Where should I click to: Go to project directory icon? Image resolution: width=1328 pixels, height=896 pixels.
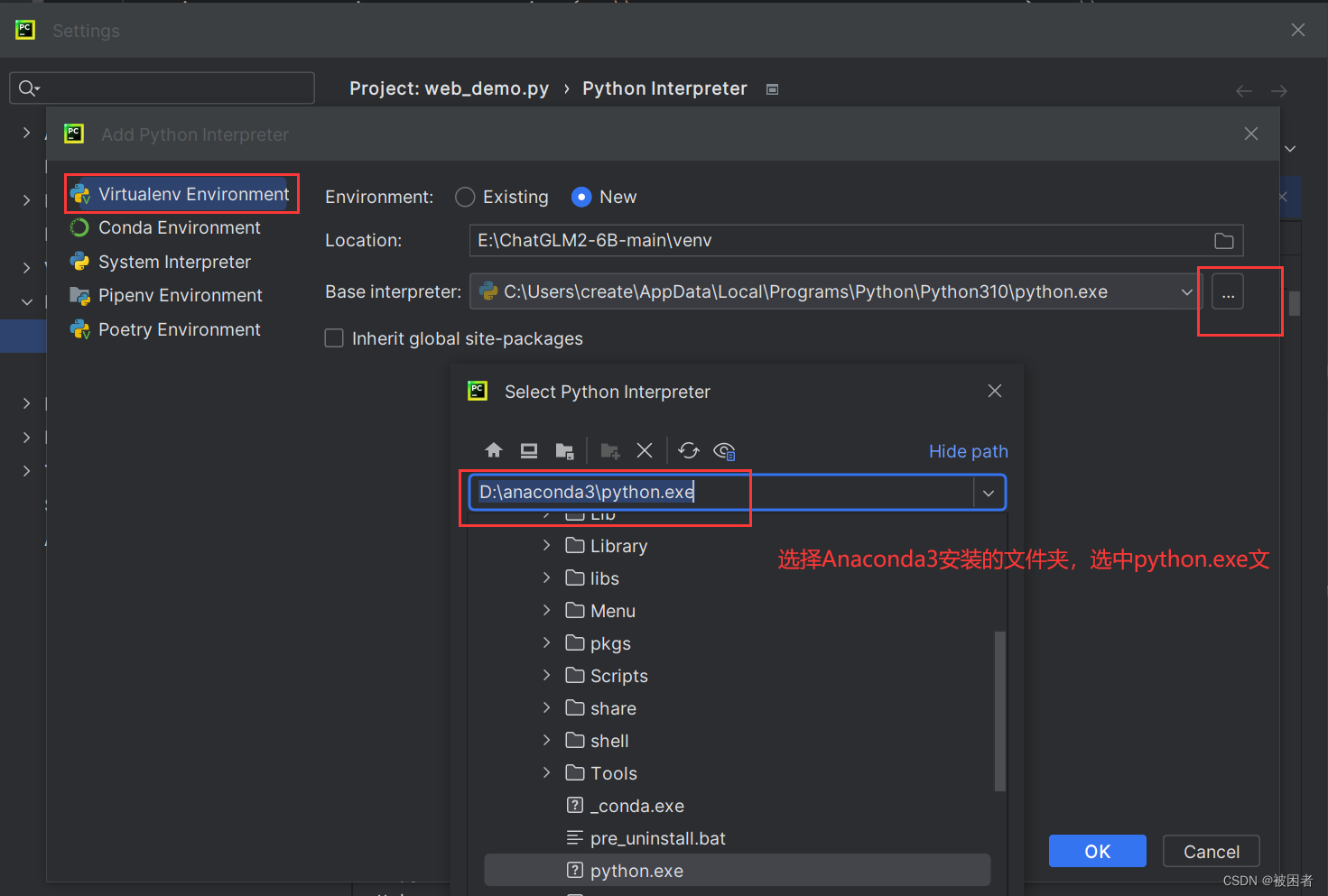565,450
